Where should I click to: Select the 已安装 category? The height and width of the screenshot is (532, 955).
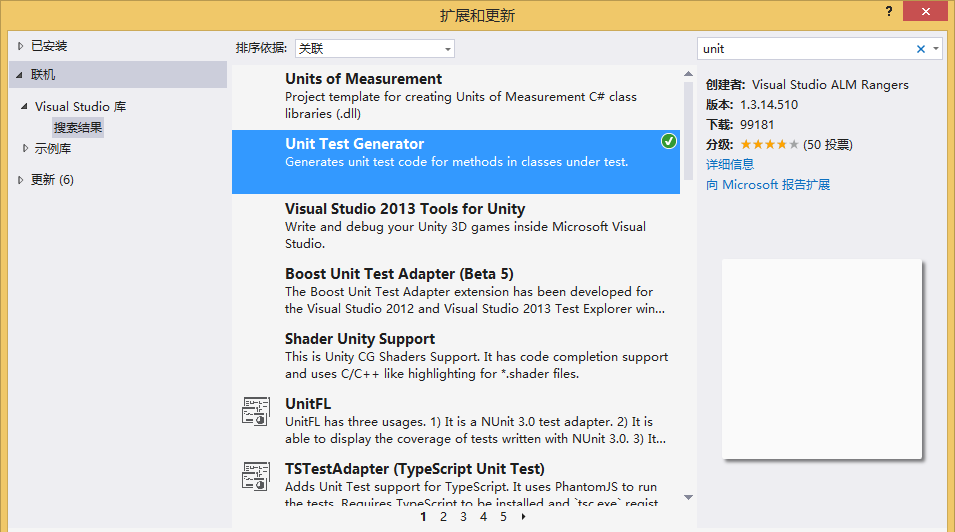49,46
